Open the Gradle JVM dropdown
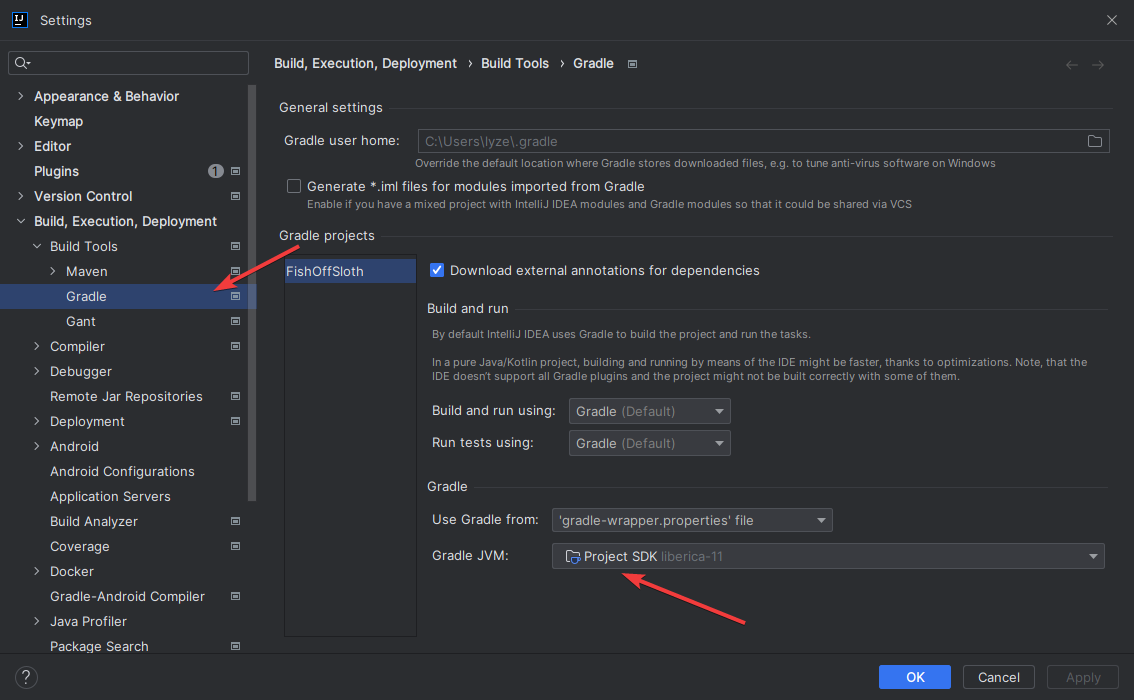The height and width of the screenshot is (700, 1134). 1094,556
